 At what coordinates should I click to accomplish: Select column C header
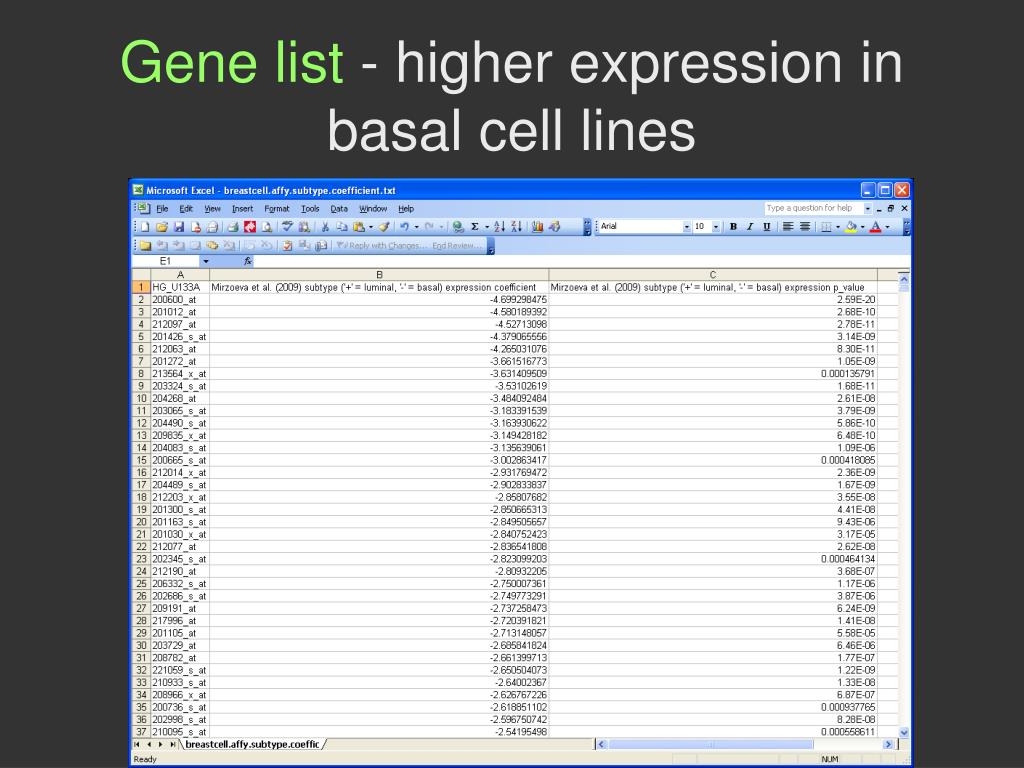712,275
